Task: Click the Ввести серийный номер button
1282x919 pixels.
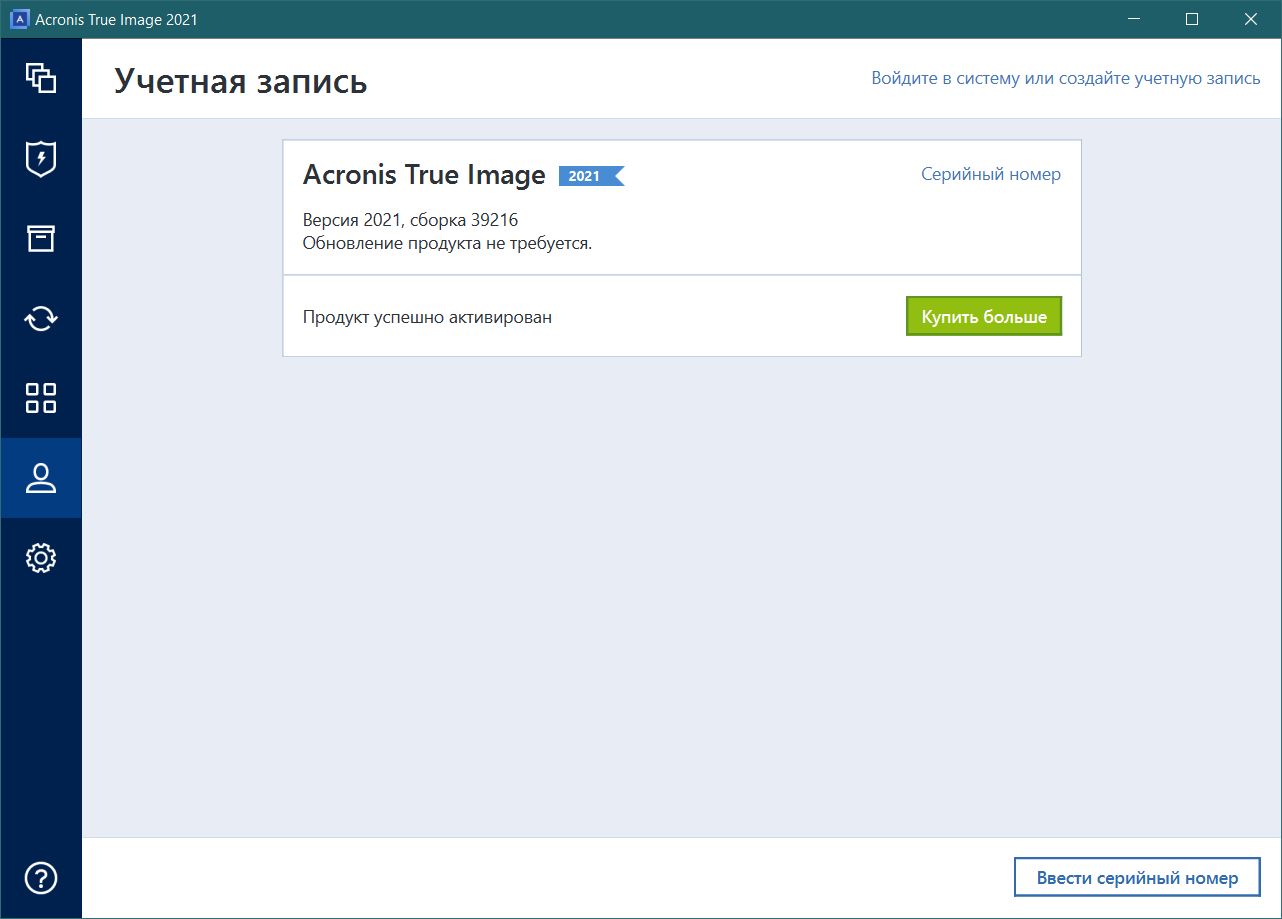Action: (1137, 878)
